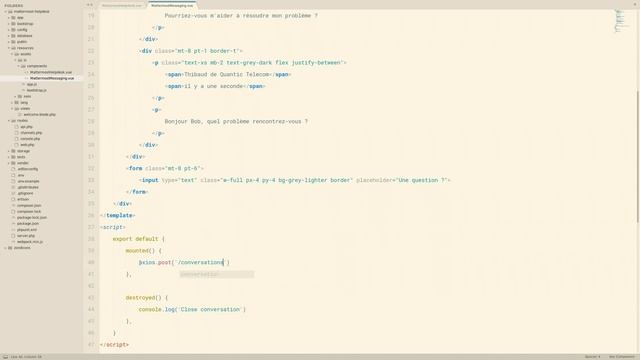
Task: Click the placeholder 'Une question ?' text
Action: (x=422, y=180)
